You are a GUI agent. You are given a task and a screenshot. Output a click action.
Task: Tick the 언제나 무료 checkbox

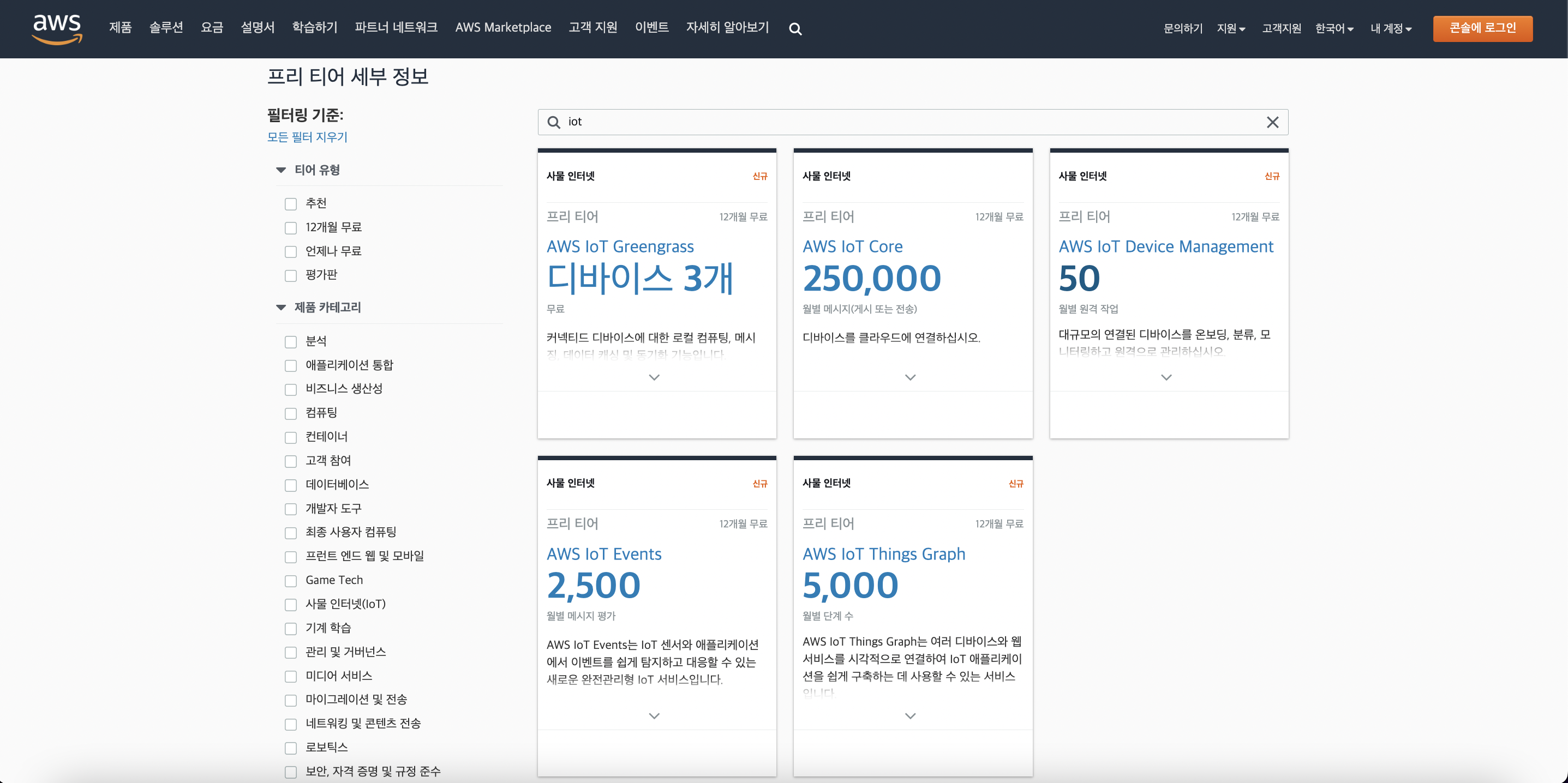pos(291,251)
